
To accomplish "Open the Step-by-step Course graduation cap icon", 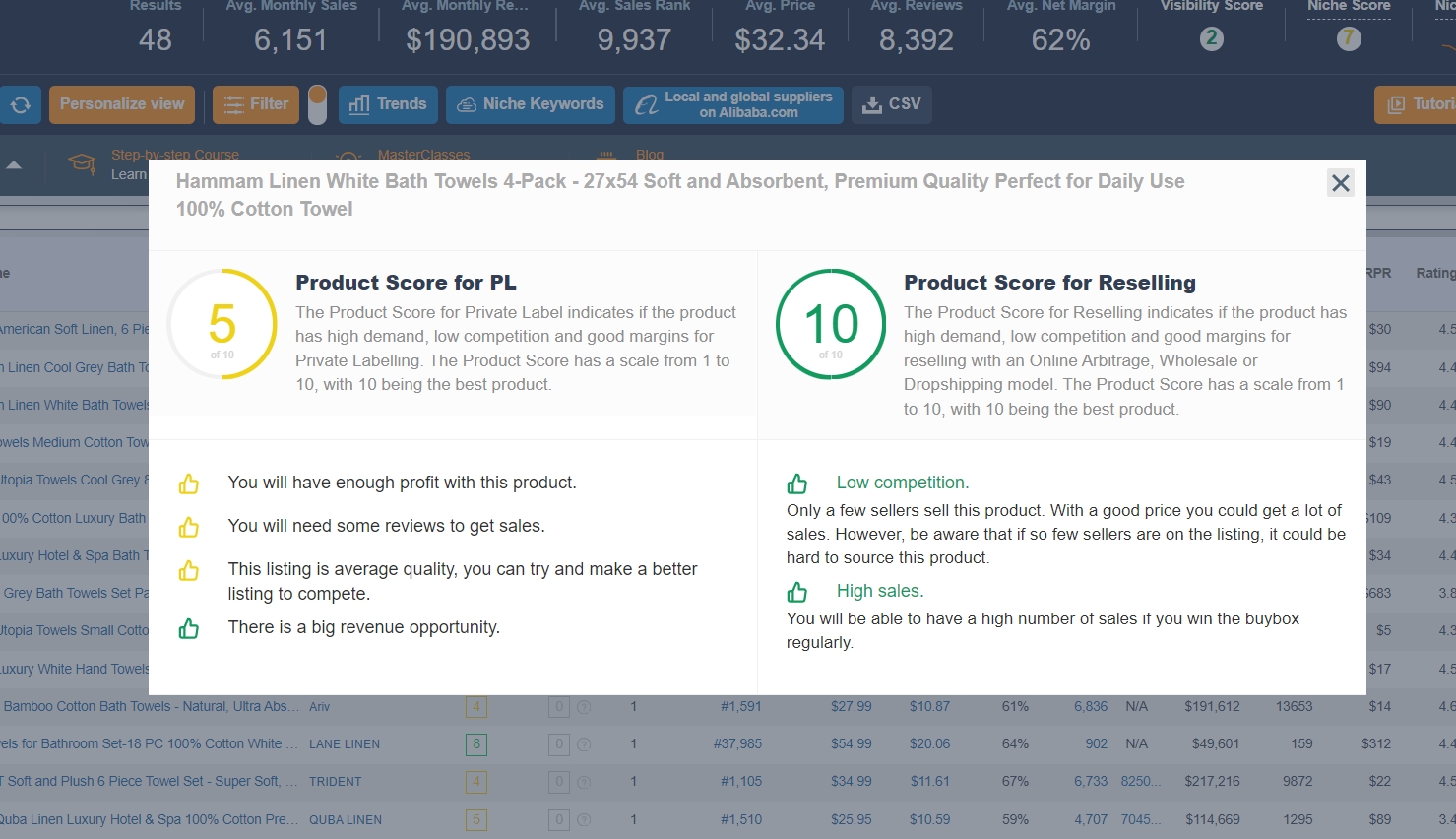I will coord(81,162).
